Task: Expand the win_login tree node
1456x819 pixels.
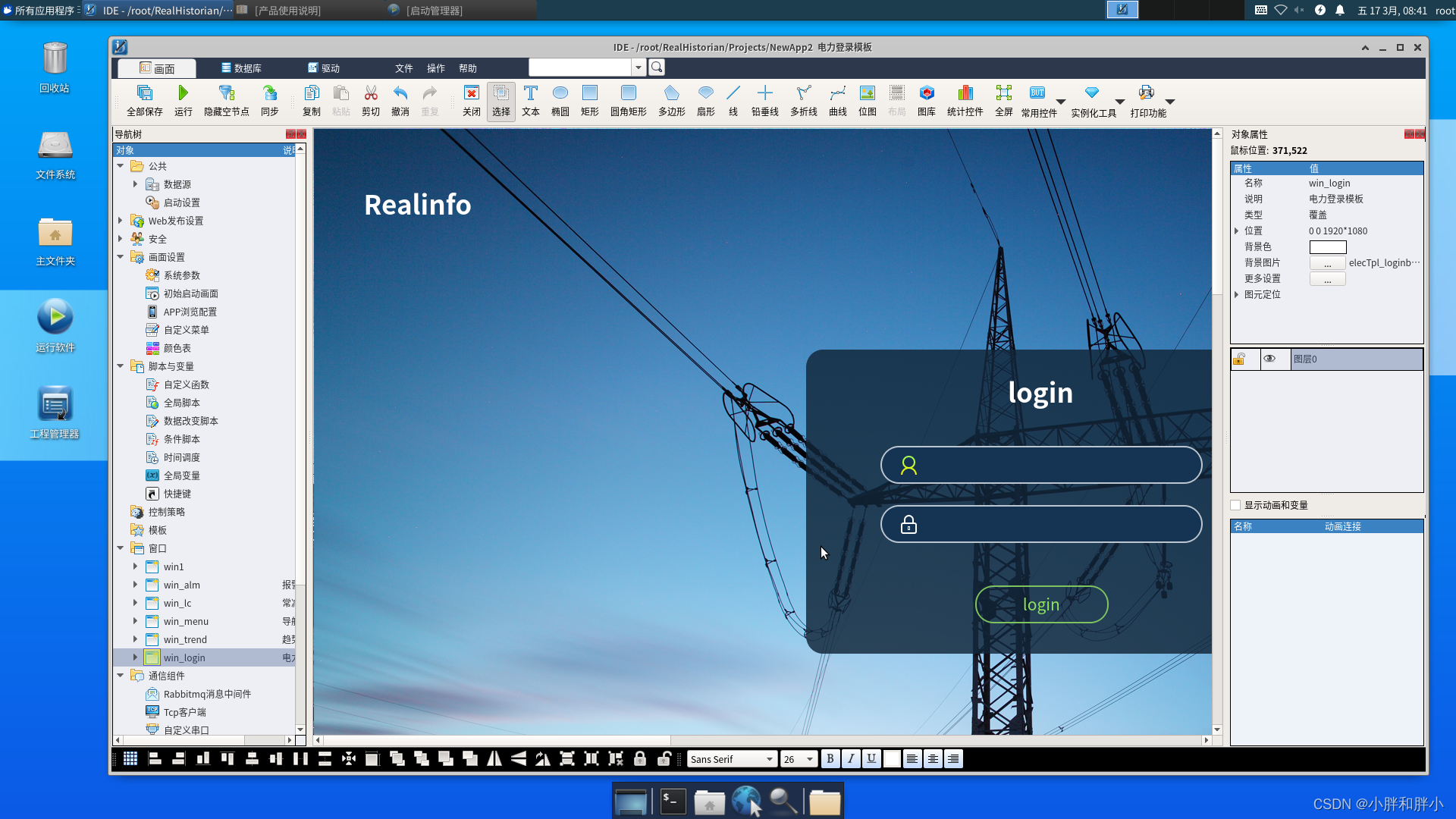Action: point(136,657)
